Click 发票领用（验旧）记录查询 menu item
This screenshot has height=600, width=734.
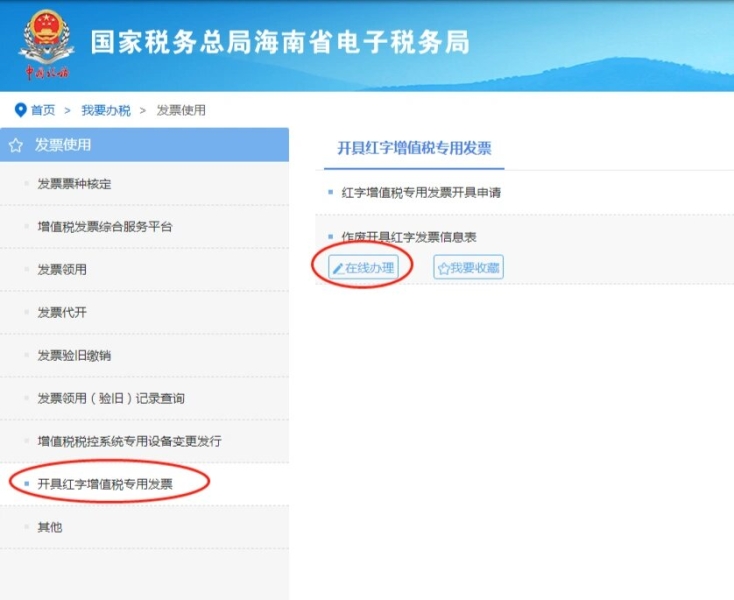[x=110, y=399]
